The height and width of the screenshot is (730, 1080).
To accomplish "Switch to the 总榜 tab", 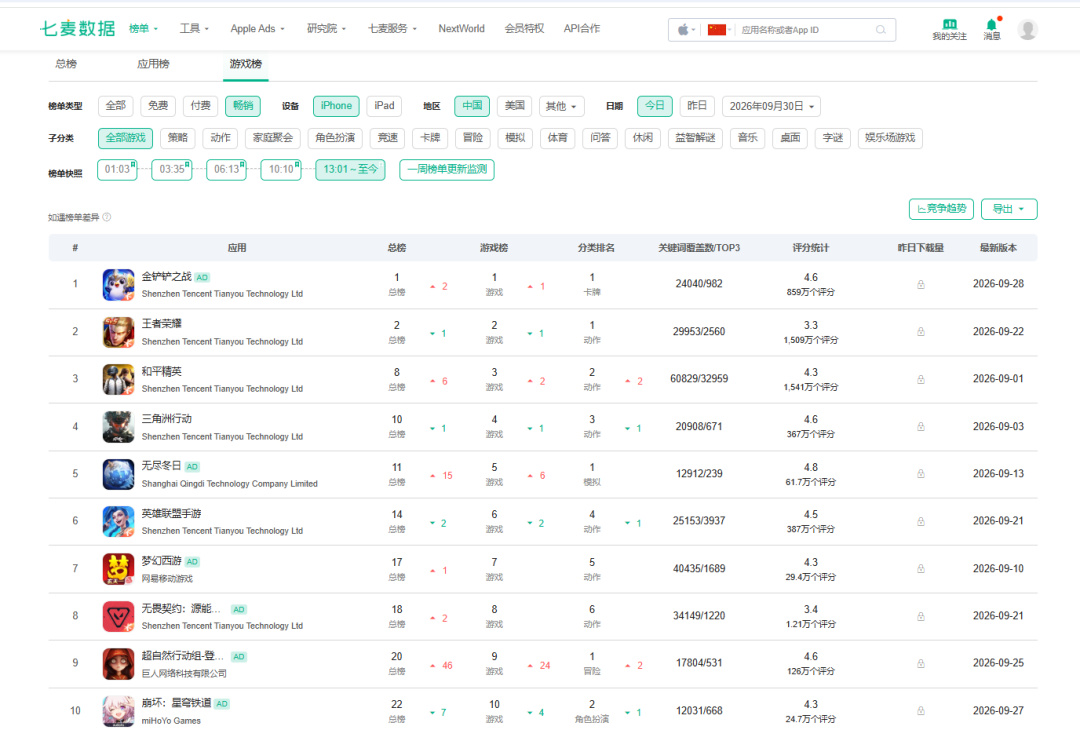I will pos(66,64).
